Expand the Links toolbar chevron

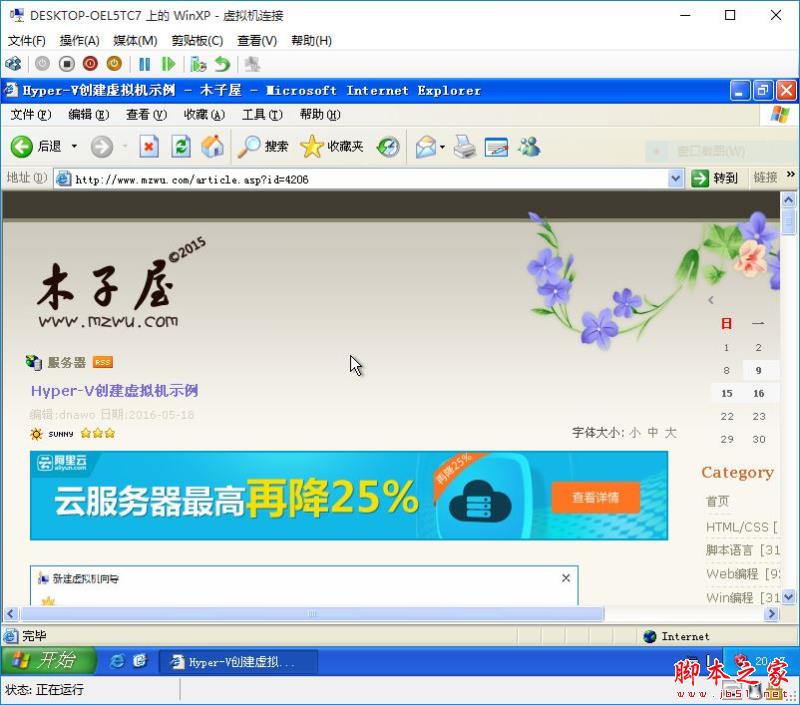point(790,174)
